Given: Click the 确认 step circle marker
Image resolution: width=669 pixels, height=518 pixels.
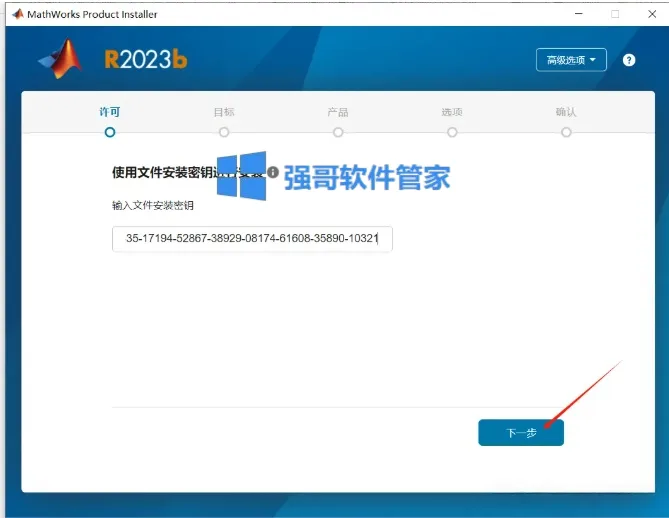Looking at the screenshot, I should coord(566,132).
